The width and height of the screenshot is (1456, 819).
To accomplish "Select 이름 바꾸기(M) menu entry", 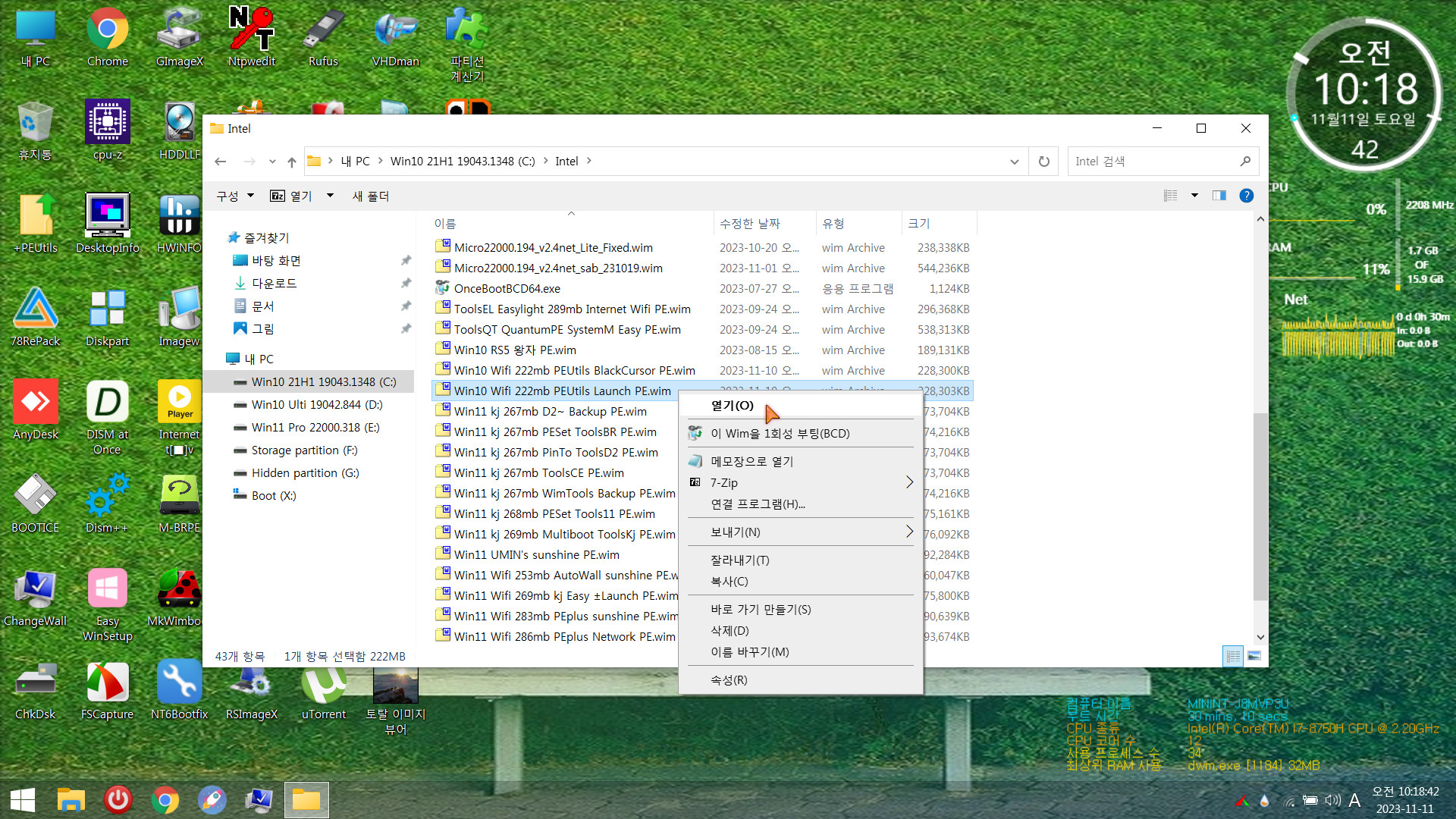I will coord(800,651).
